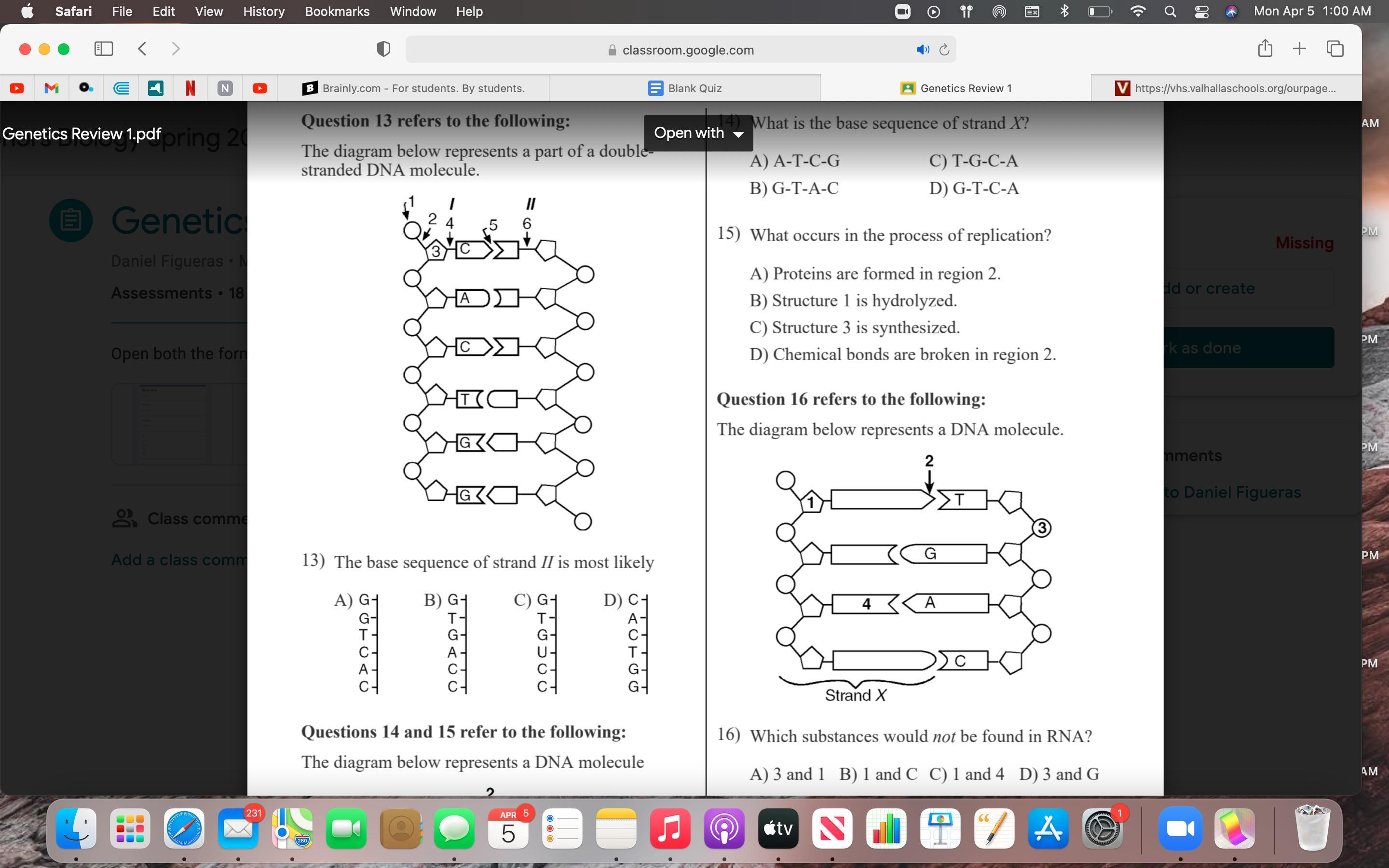Viewport: 1389px width, 868px height.
Task: Mute the tab audio speaker icon
Action: click(922, 50)
